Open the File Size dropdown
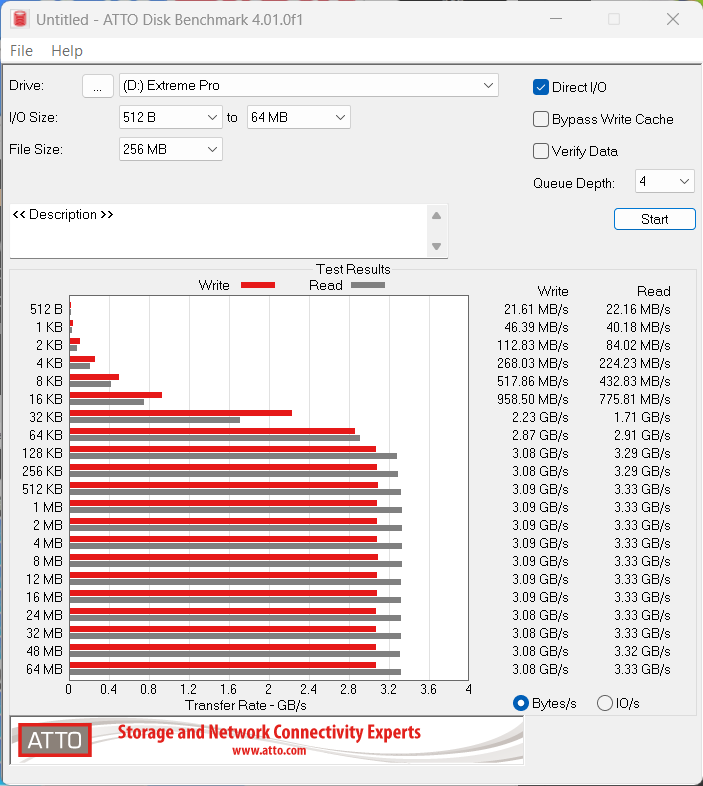This screenshot has height=786, width=703. pyautogui.click(x=170, y=149)
